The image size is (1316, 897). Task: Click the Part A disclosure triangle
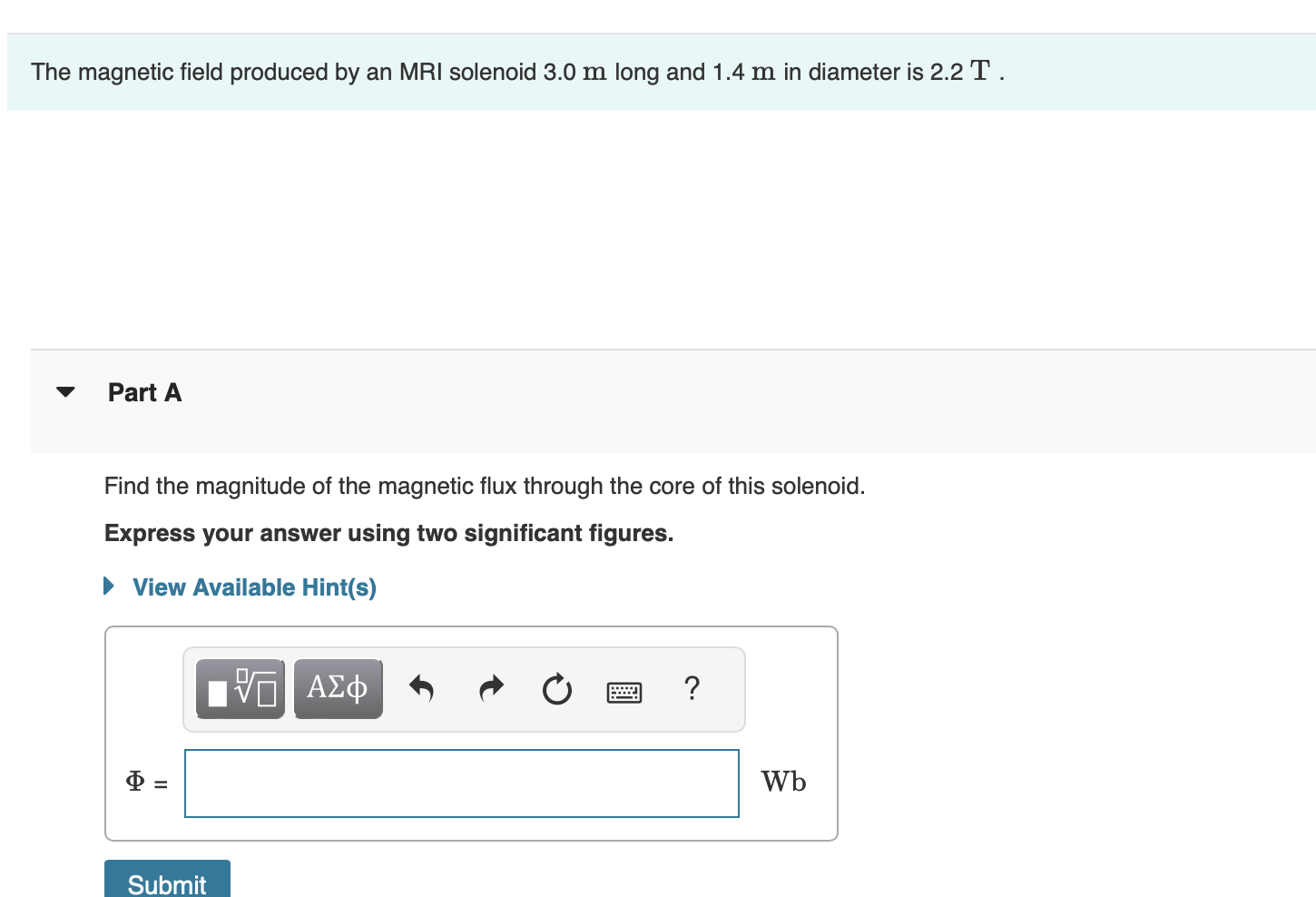click(64, 391)
